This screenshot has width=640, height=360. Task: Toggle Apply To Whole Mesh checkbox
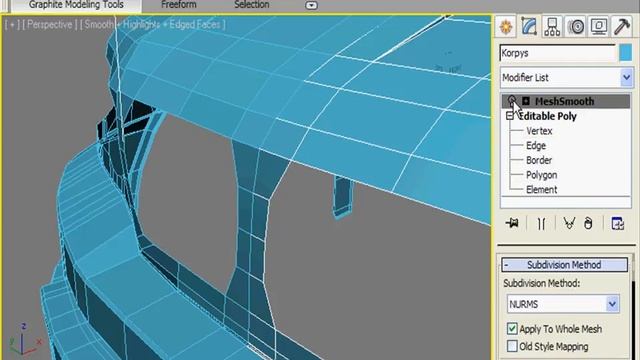(x=512, y=329)
